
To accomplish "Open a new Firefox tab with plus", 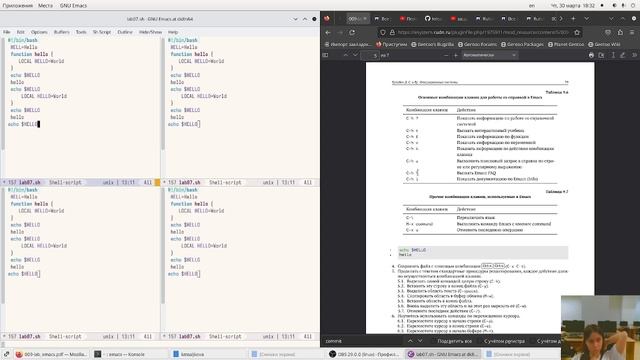I will pos(573,19).
